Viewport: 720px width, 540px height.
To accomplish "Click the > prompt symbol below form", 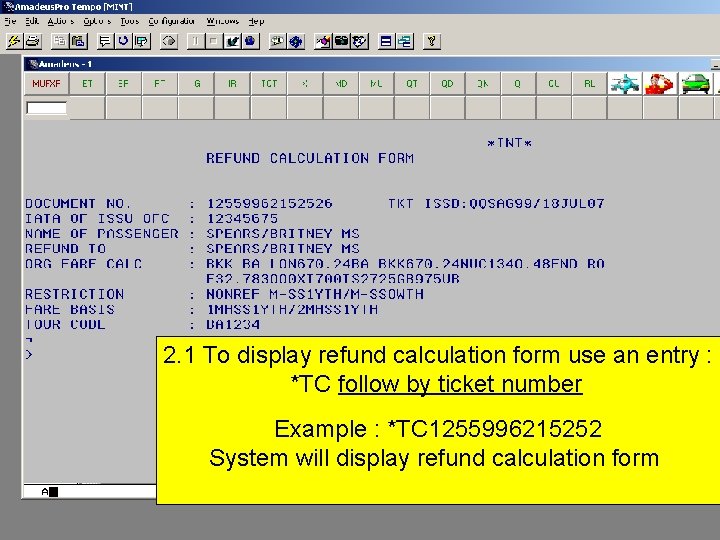I will 29,354.
